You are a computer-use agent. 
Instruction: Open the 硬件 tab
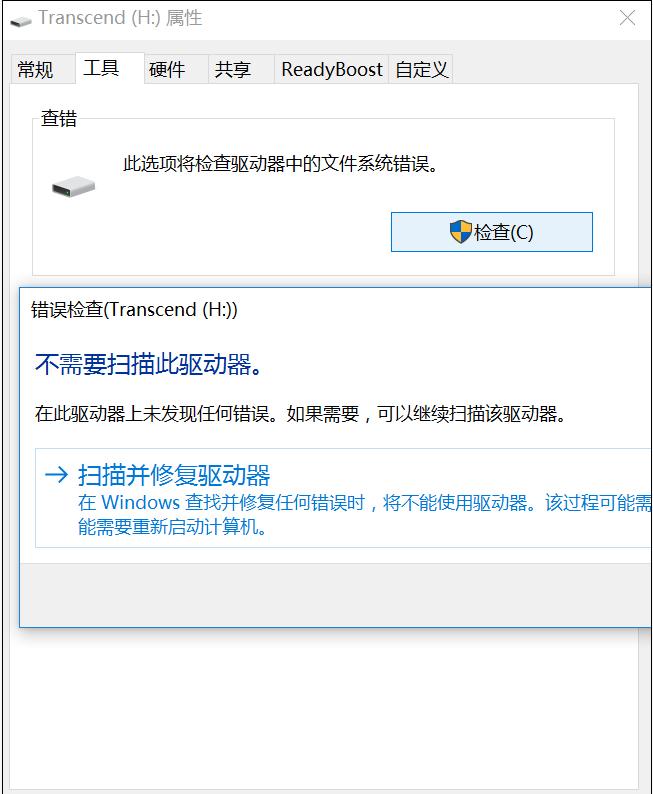(x=168, y=69)
